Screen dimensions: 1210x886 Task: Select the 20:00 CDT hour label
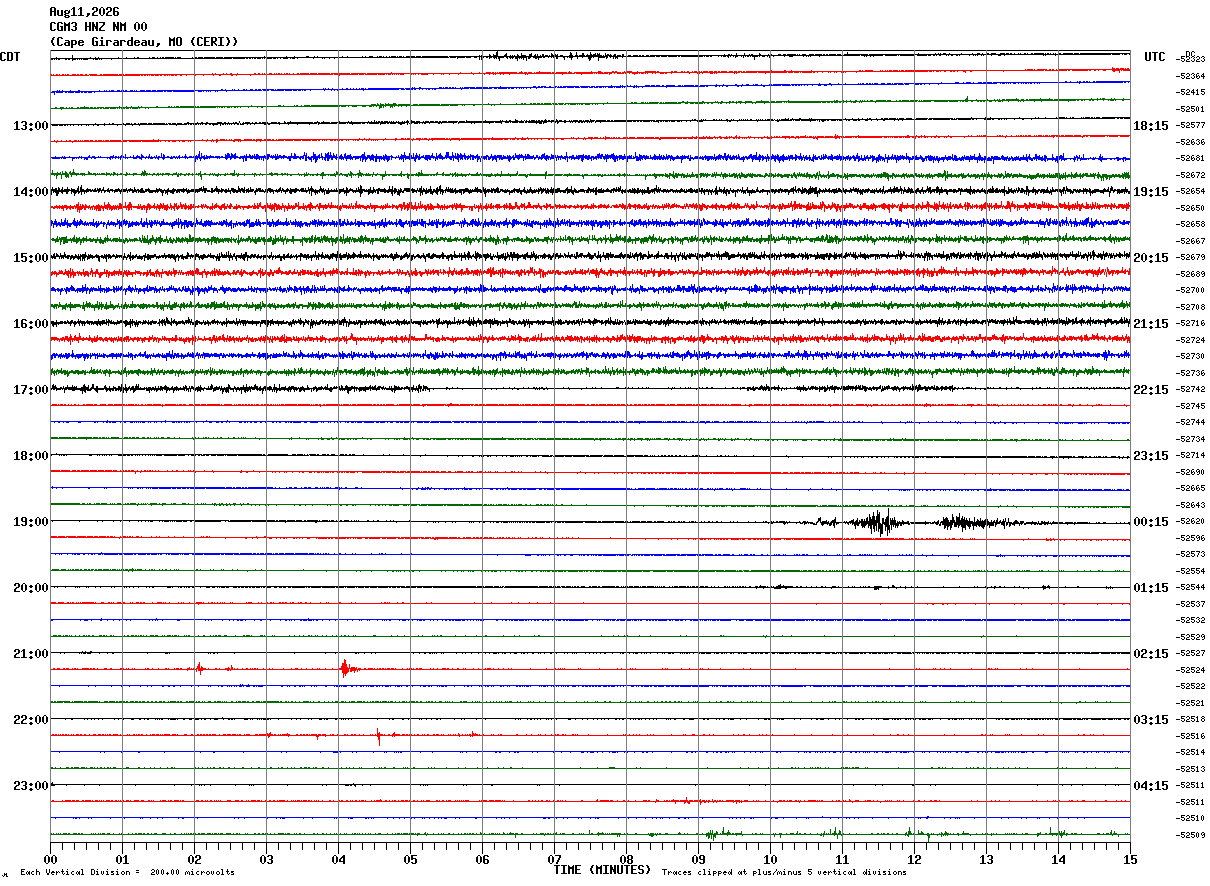(x=30, y=588)
